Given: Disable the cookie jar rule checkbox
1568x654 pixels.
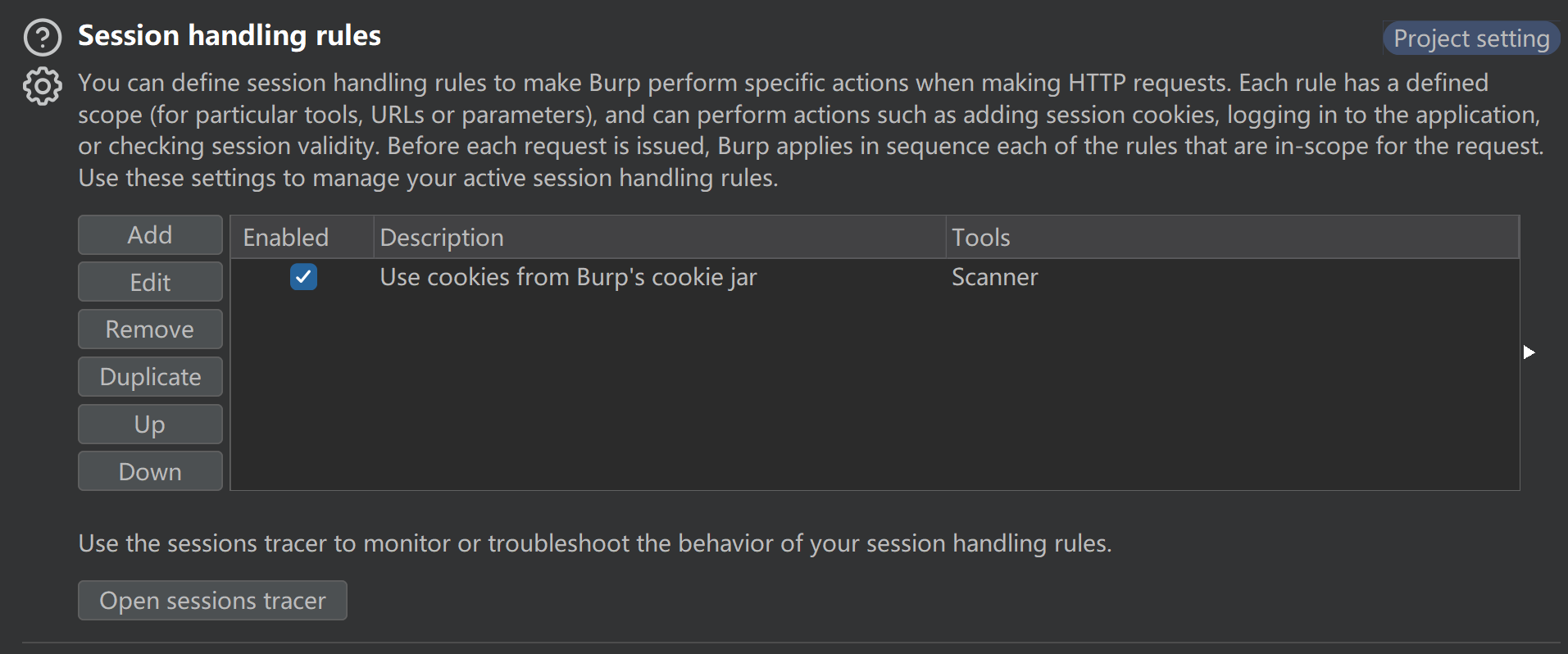Looking at the screenshot, I should click(x=303, y=277).
